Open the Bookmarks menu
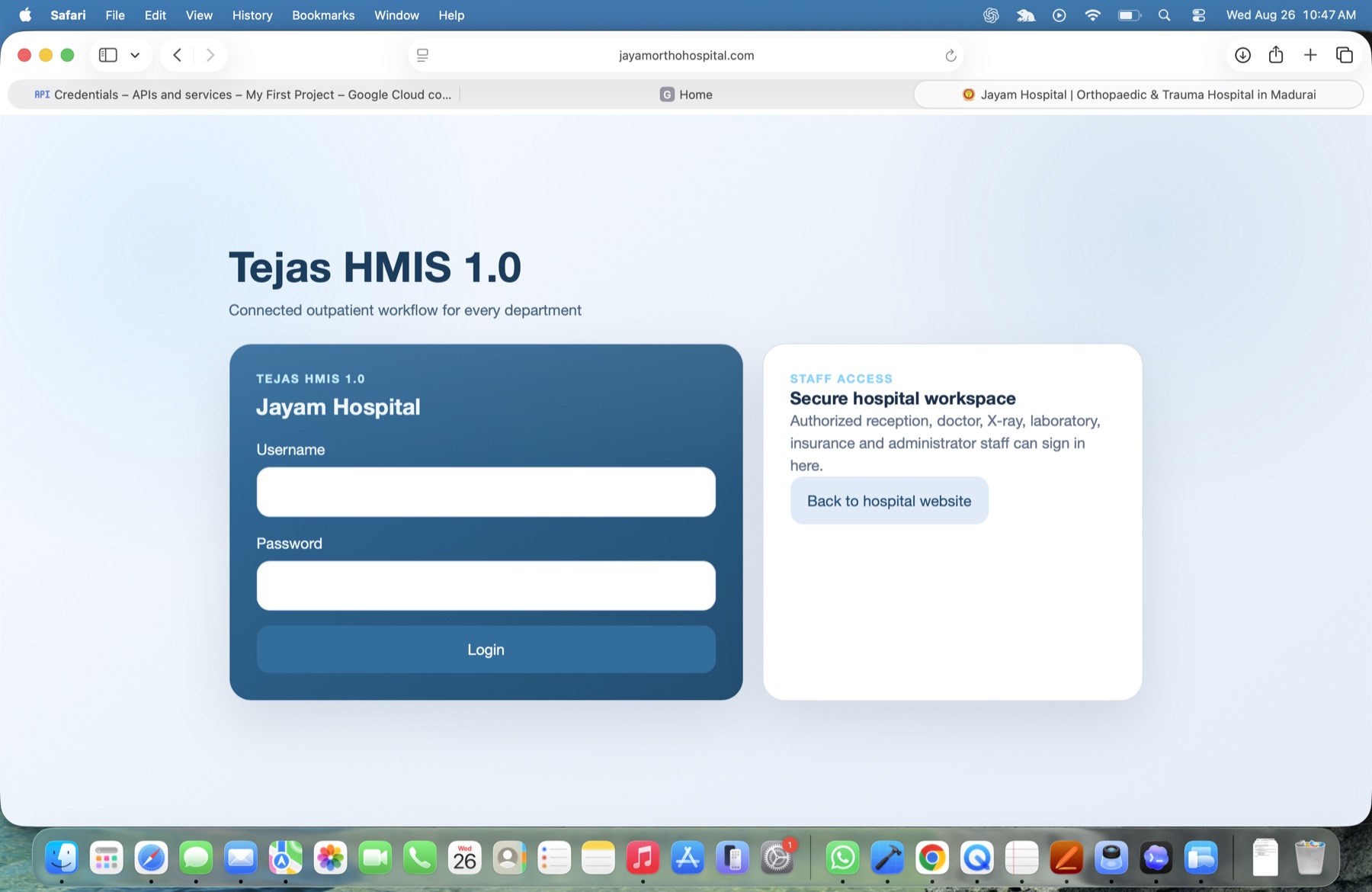 (323, 15)
